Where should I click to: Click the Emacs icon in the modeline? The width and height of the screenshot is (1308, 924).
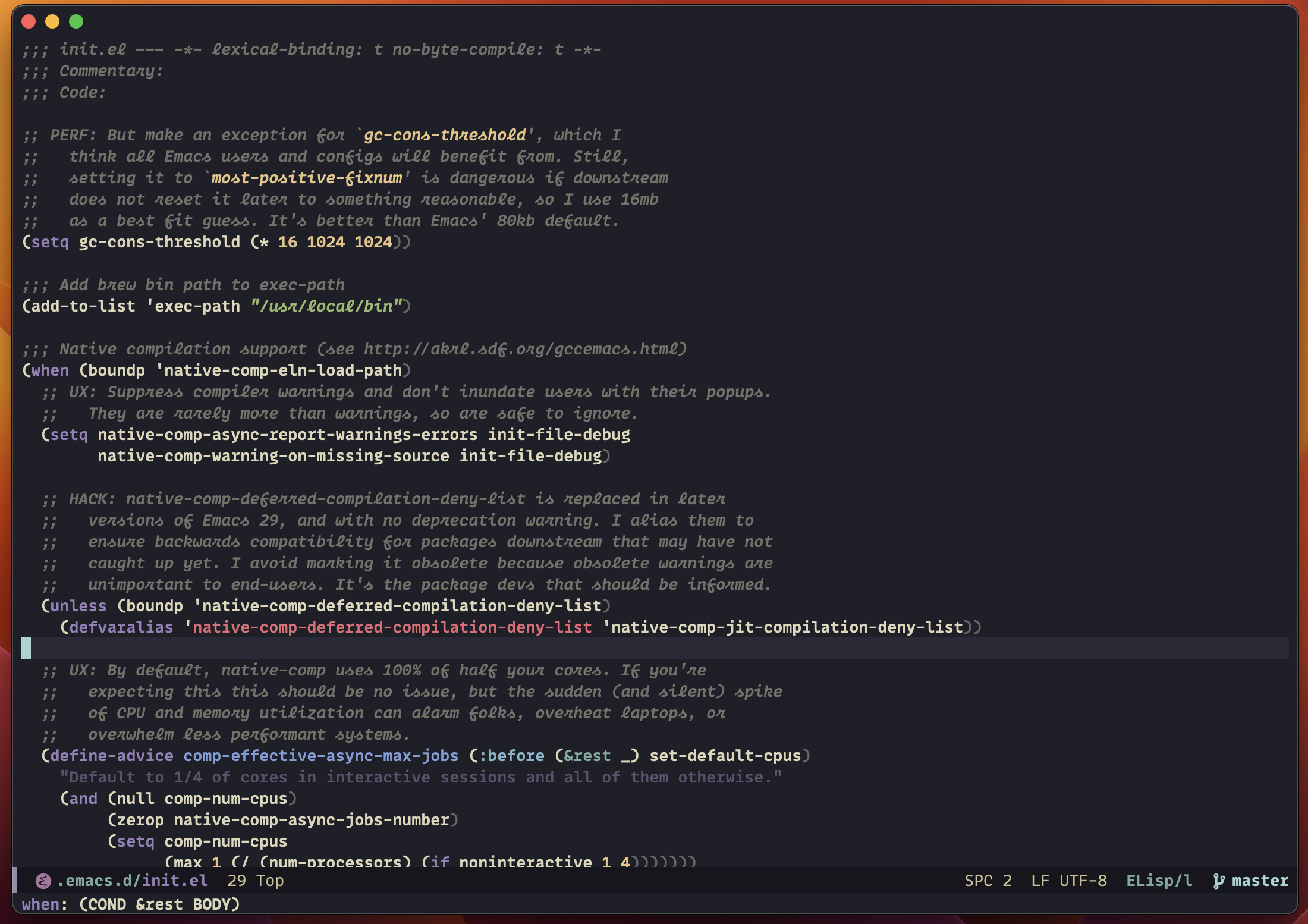point(43,881)
